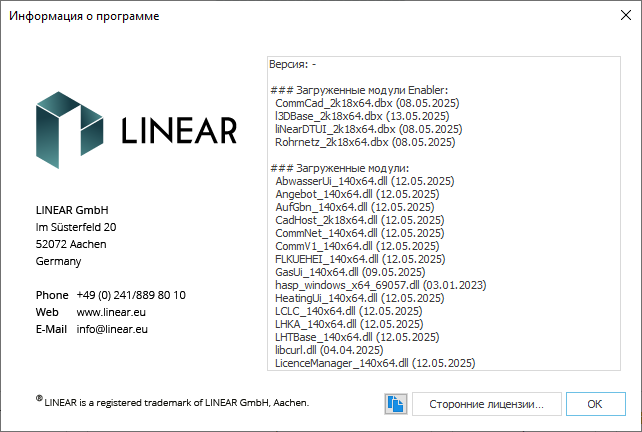Select the AufGbn_140x64.dll line
This screenshot has width=642, height=432.
click(x=355, y=207)
